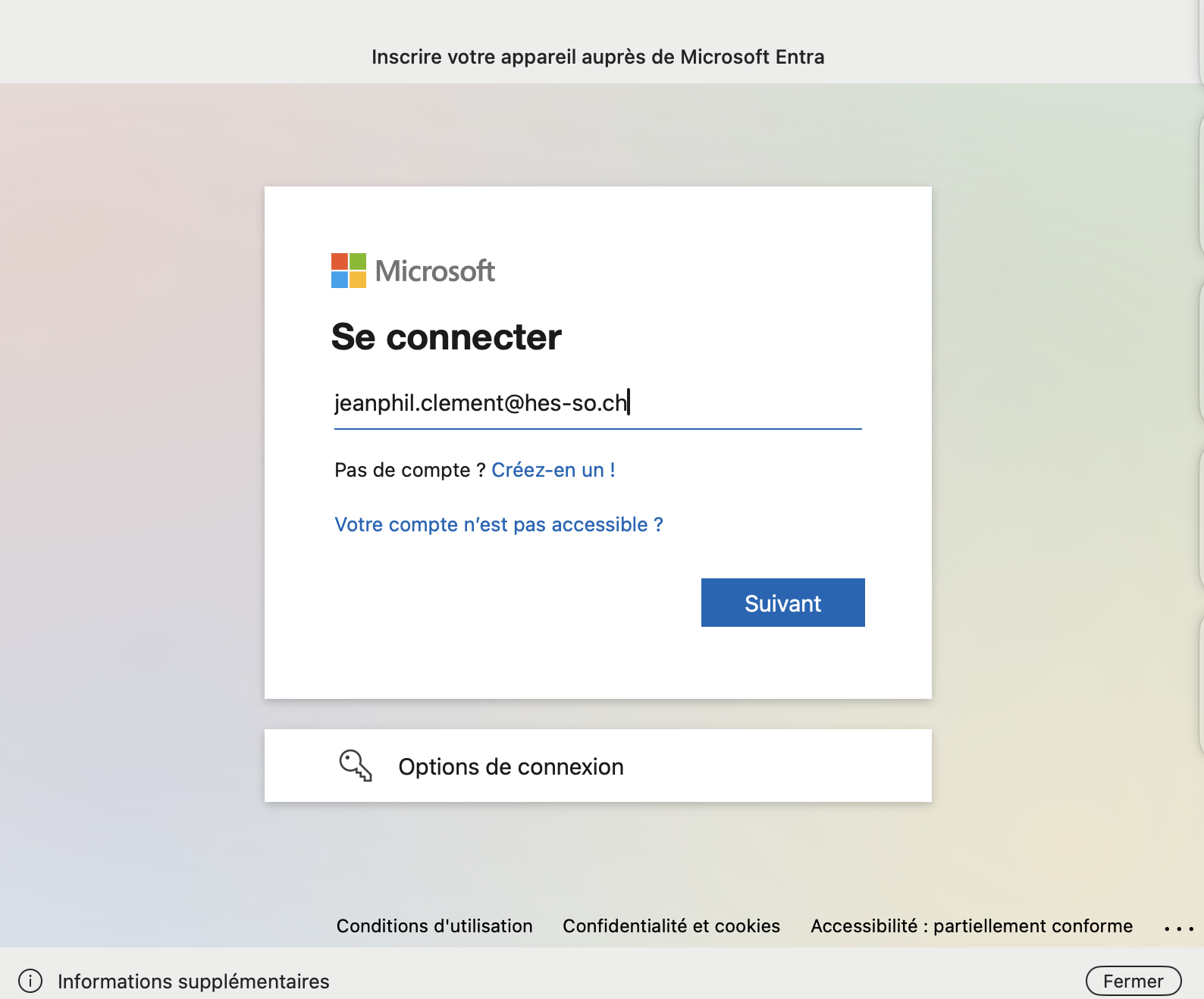Click the key icon for sign-in options
1204x999 pixels.
click(x=356, y=766)
